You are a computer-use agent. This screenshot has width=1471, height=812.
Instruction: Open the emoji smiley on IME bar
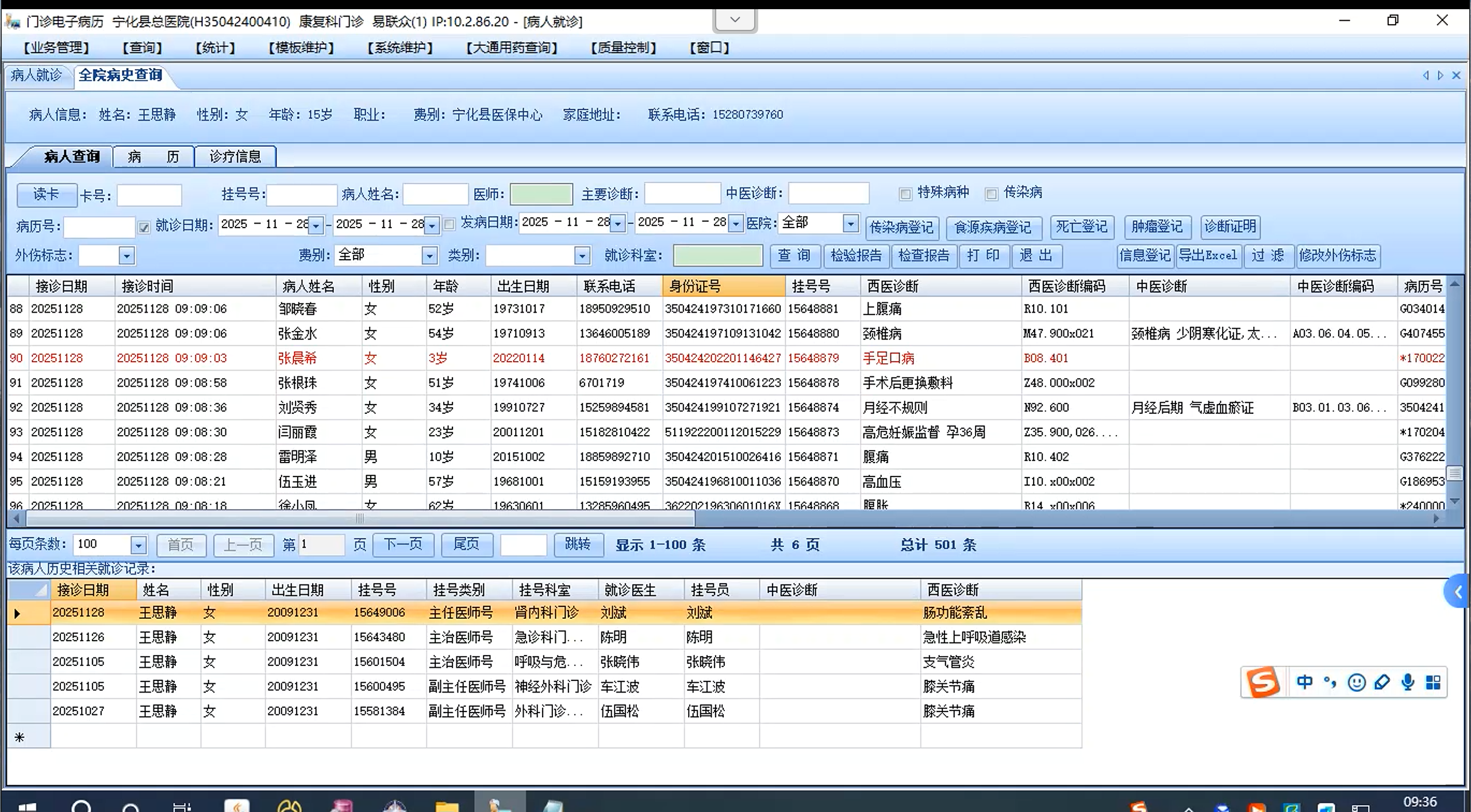coord(1356,682)
